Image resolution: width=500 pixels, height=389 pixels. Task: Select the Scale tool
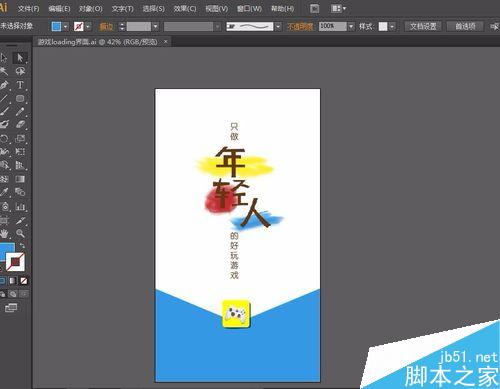tap(20, 138)
